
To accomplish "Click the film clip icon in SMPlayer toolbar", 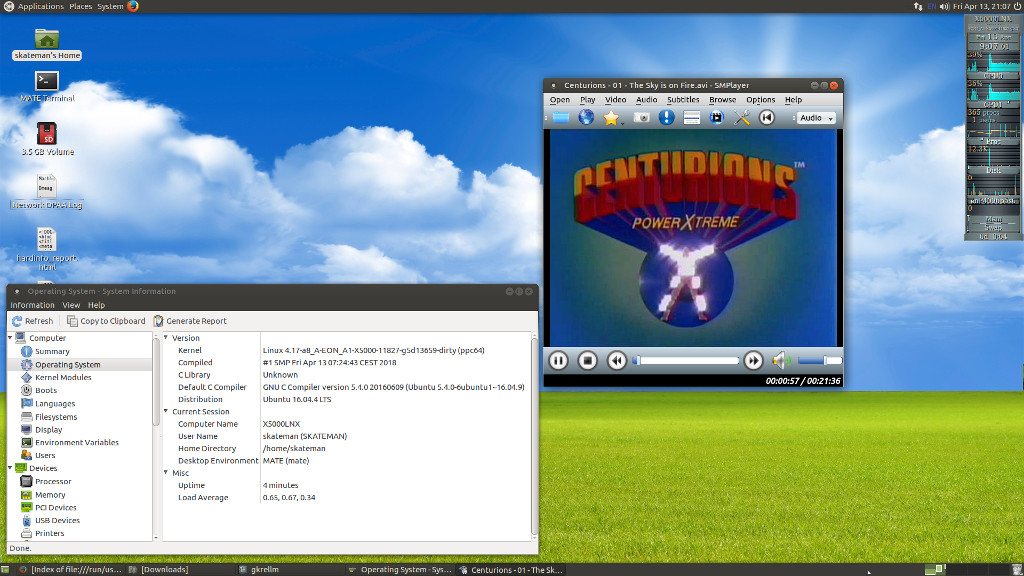I will [x=716, y=118].
